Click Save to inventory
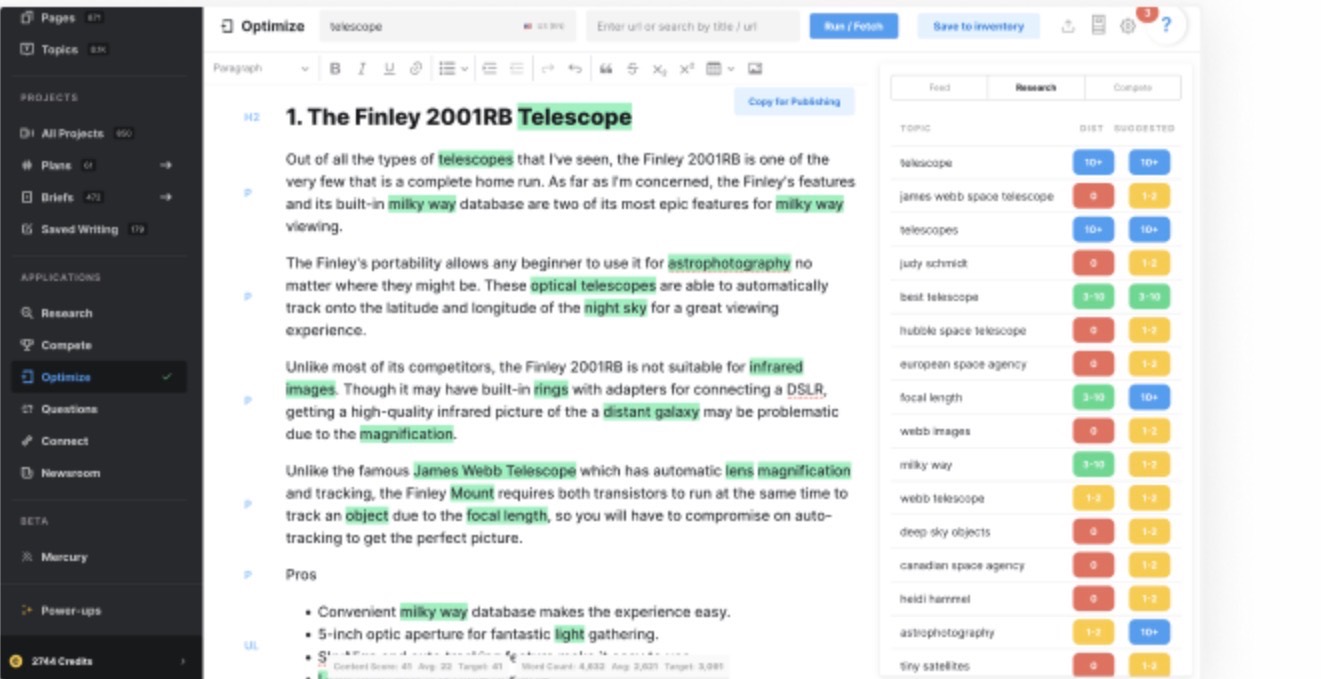 [x=978, y=26]
